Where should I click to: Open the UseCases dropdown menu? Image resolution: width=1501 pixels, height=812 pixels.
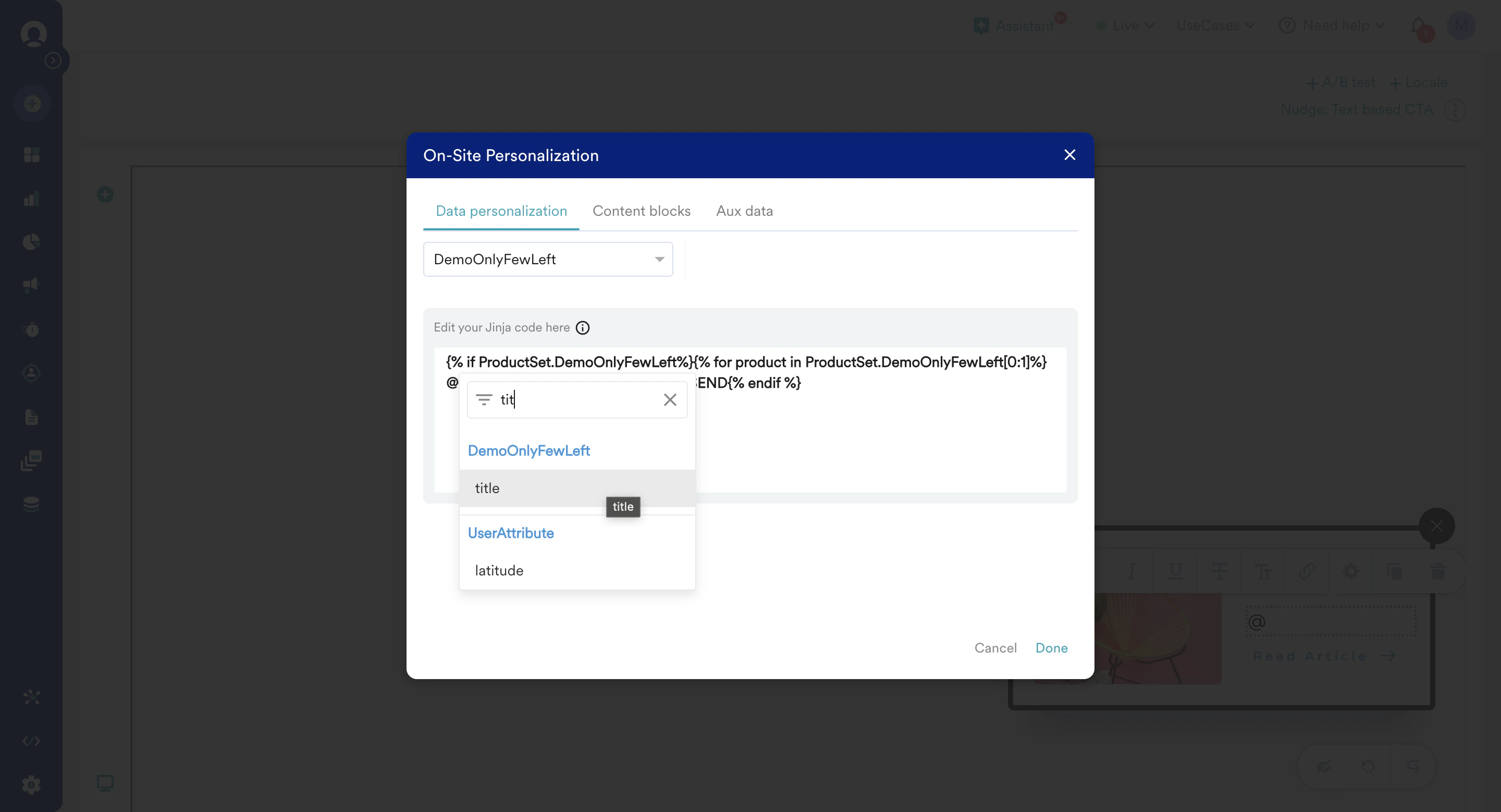pyautogui.click(x=1215, y=26)
